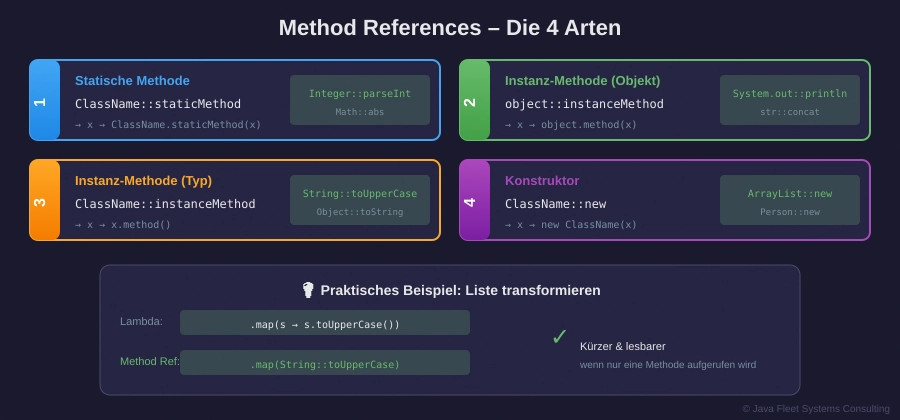Open the Instanz-Methode (Objekt) heading

[582, 81]
